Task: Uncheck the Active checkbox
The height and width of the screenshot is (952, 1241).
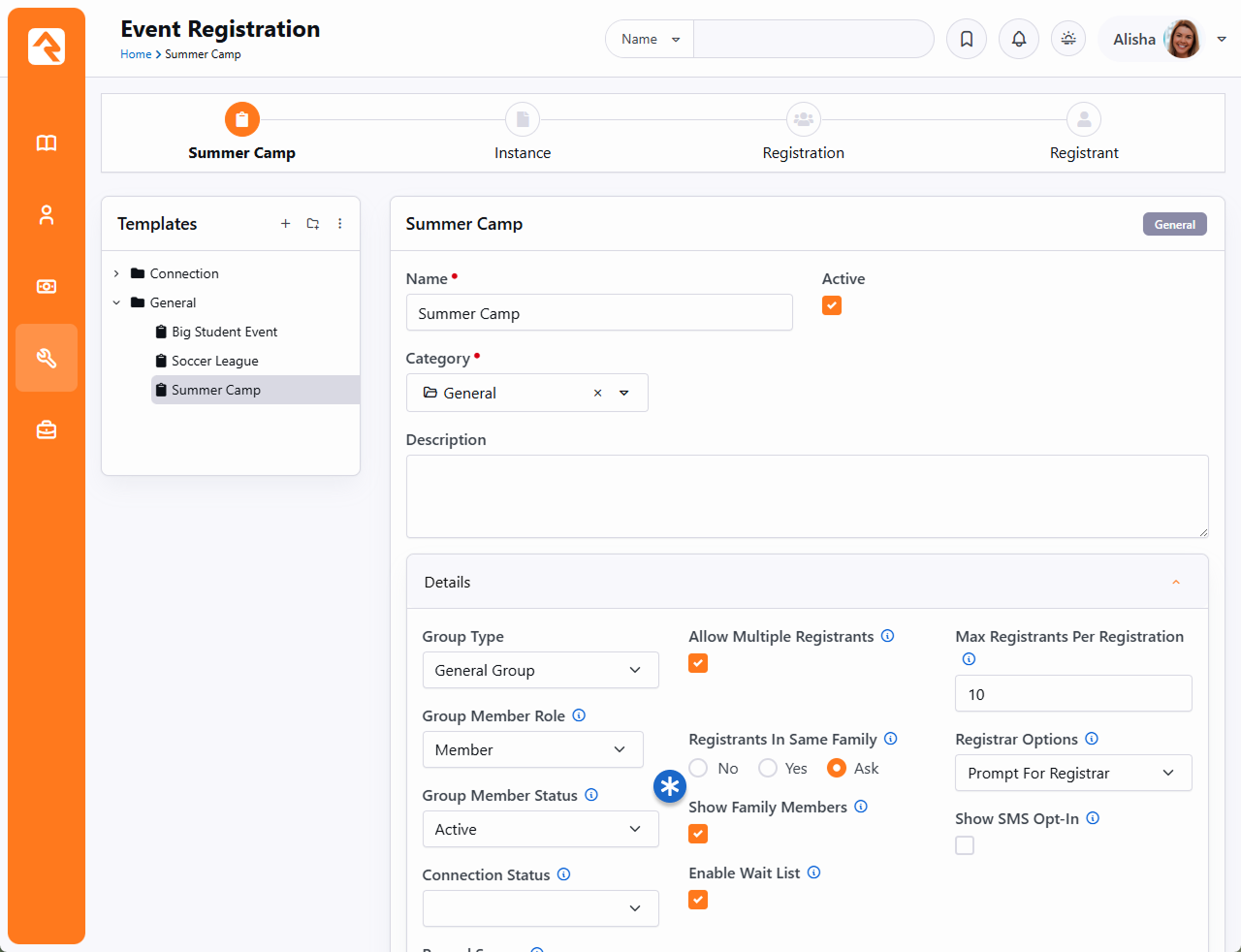Action: click(x=832, y=305)
